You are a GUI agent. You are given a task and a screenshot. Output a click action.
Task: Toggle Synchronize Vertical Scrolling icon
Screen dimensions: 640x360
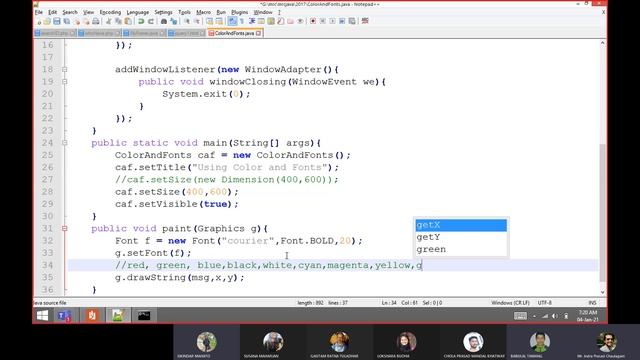(209, 21)
